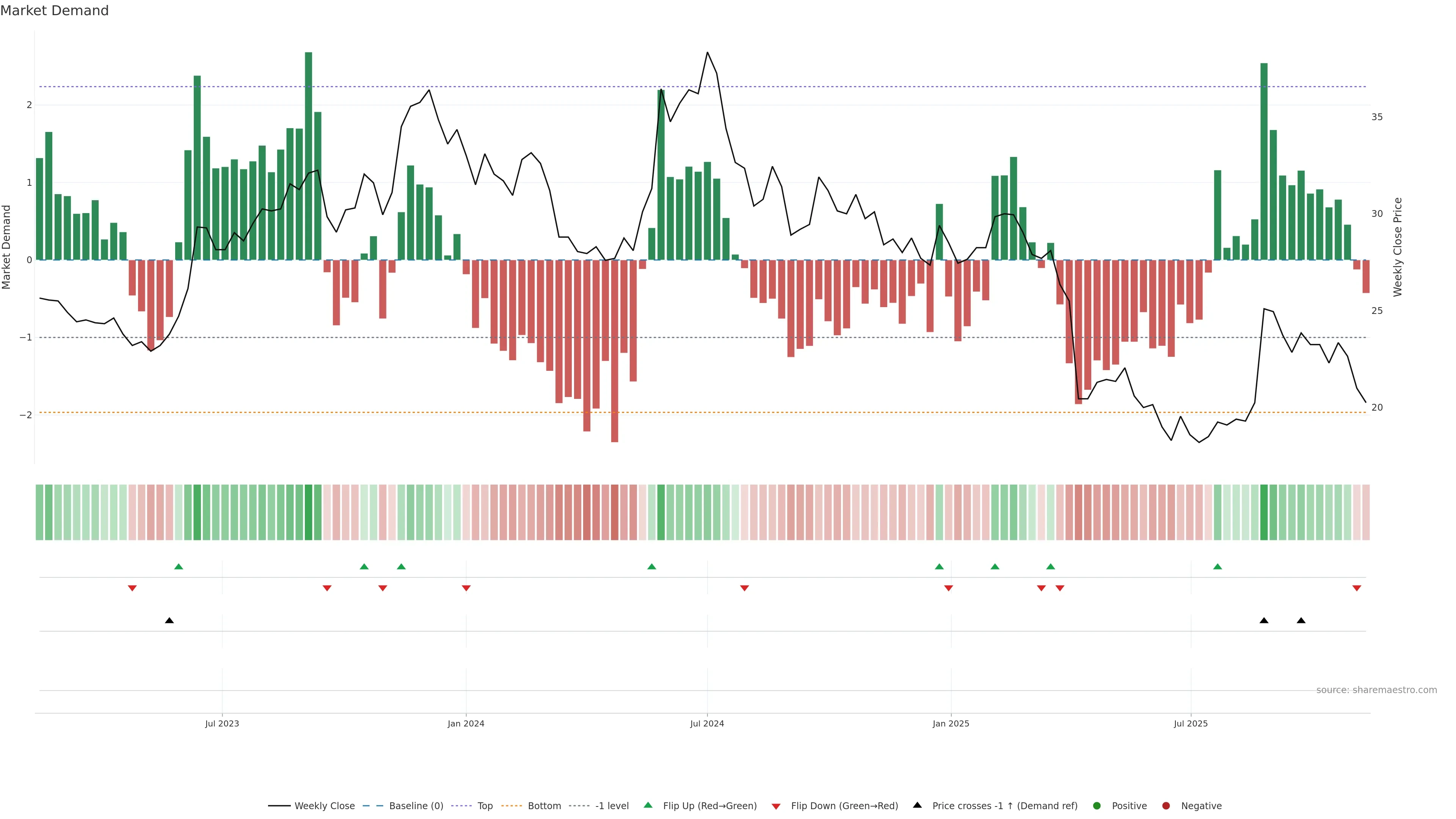Click the red Negative dot in legend

point(1166,805)
